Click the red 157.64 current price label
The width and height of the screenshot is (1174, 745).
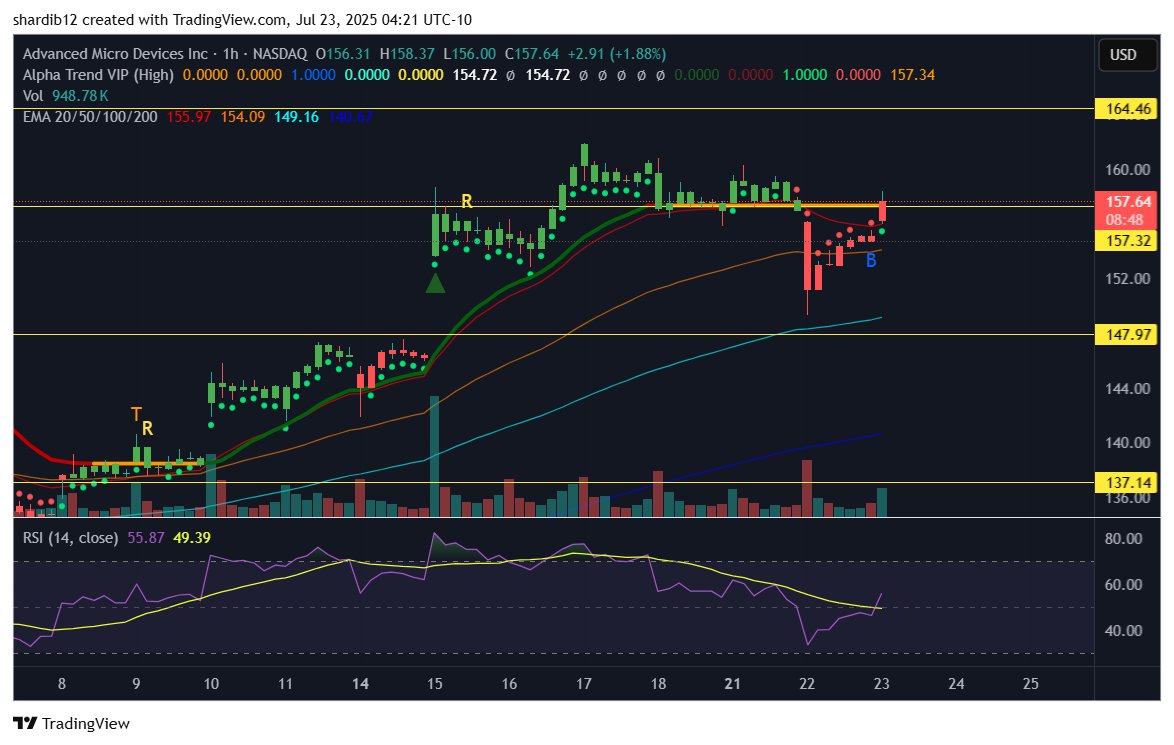pos(1127,201)
